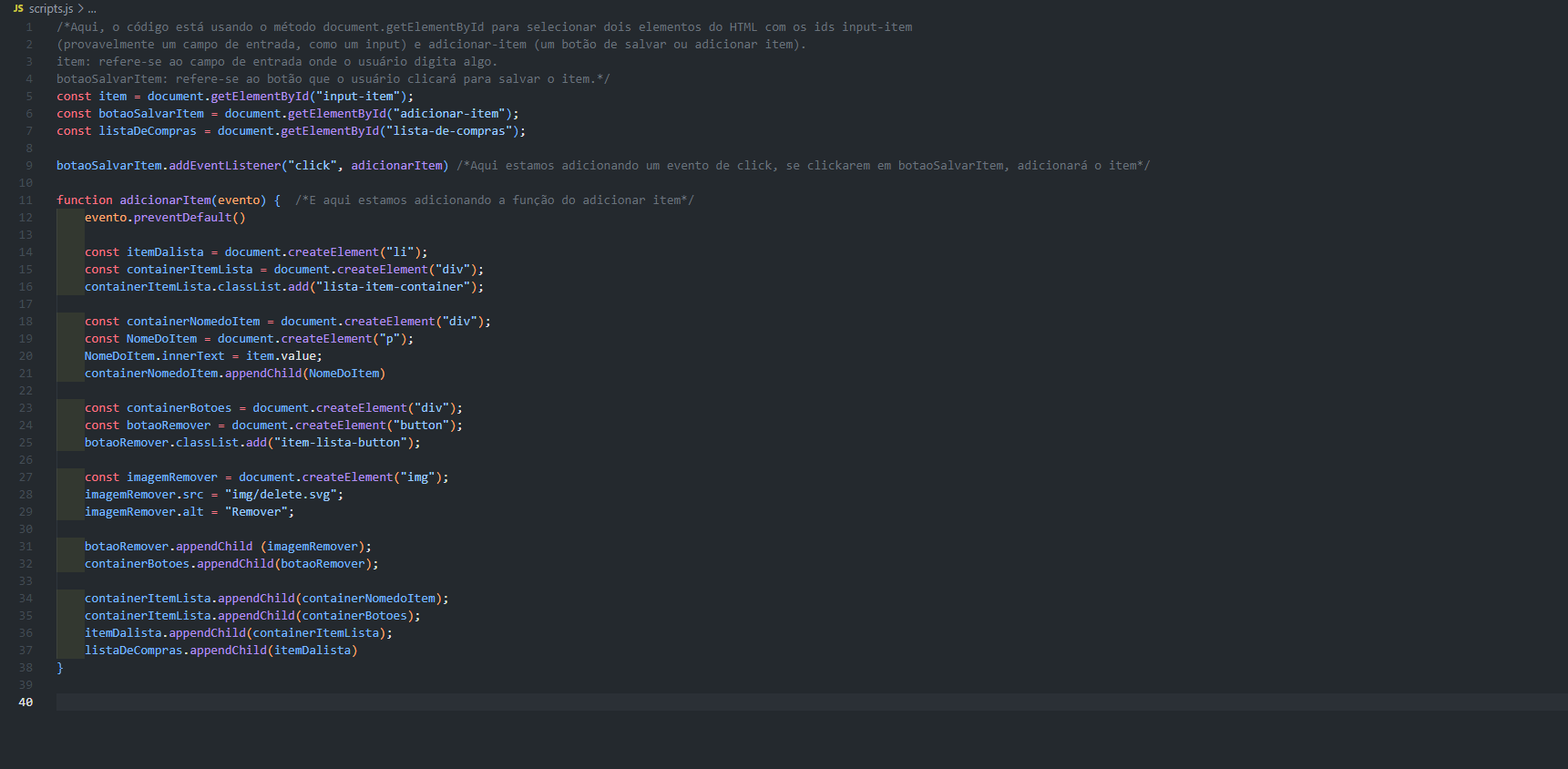Click line number 40 in the gutter
The width and height of the screenshot is (1568, 769).
[x=26, y=702]
